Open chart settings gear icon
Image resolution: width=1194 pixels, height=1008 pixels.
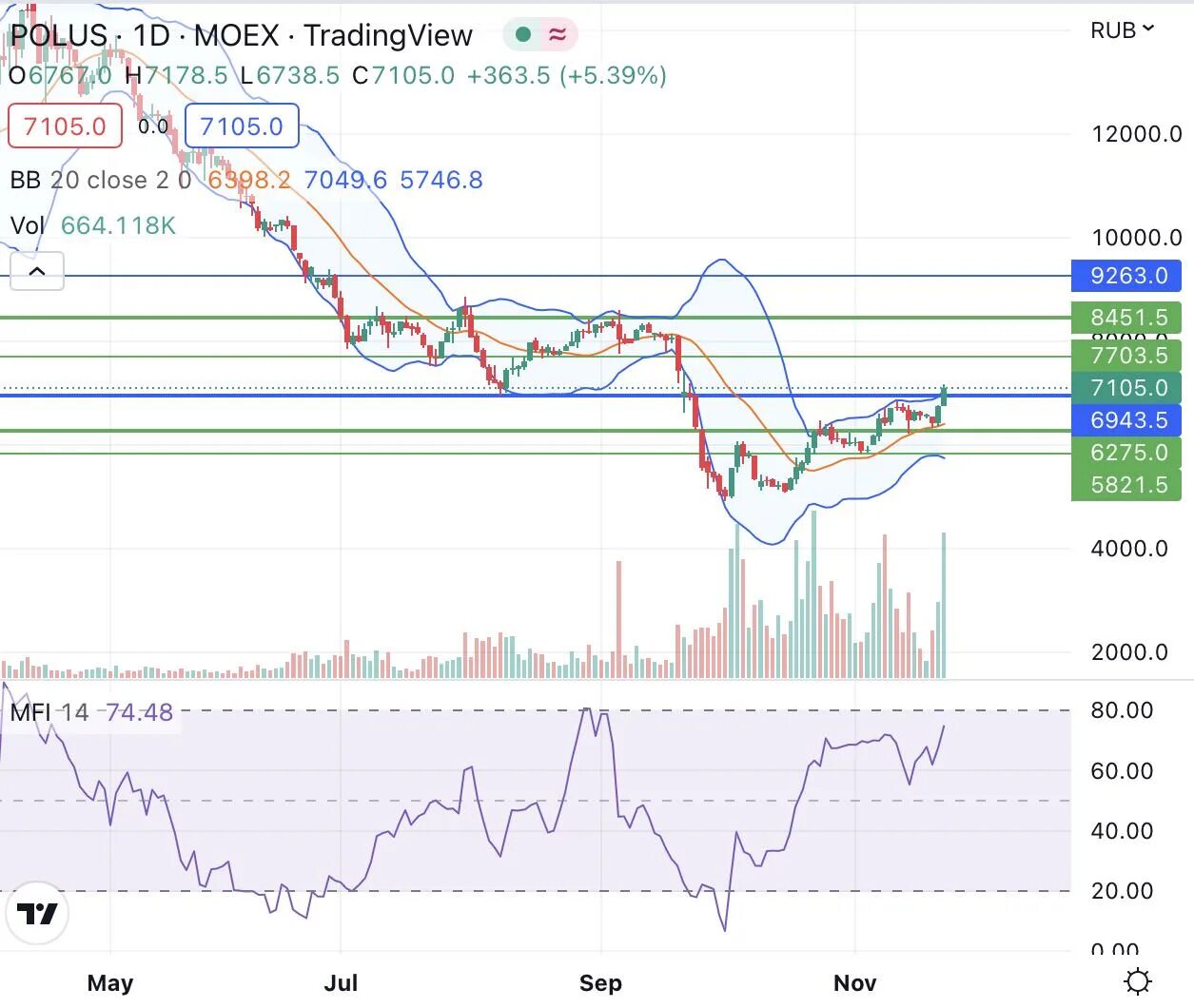pyautogui.click(x=1137, y=981)
